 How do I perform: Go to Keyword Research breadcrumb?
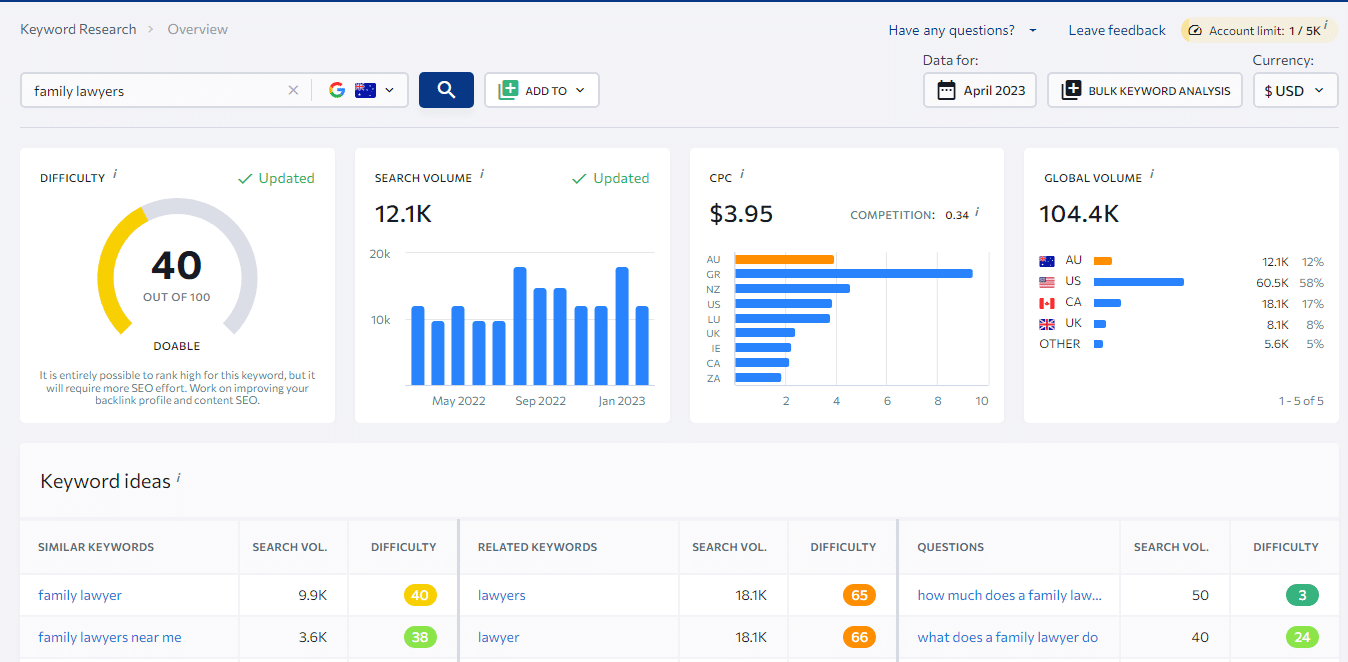coord(78,29)
